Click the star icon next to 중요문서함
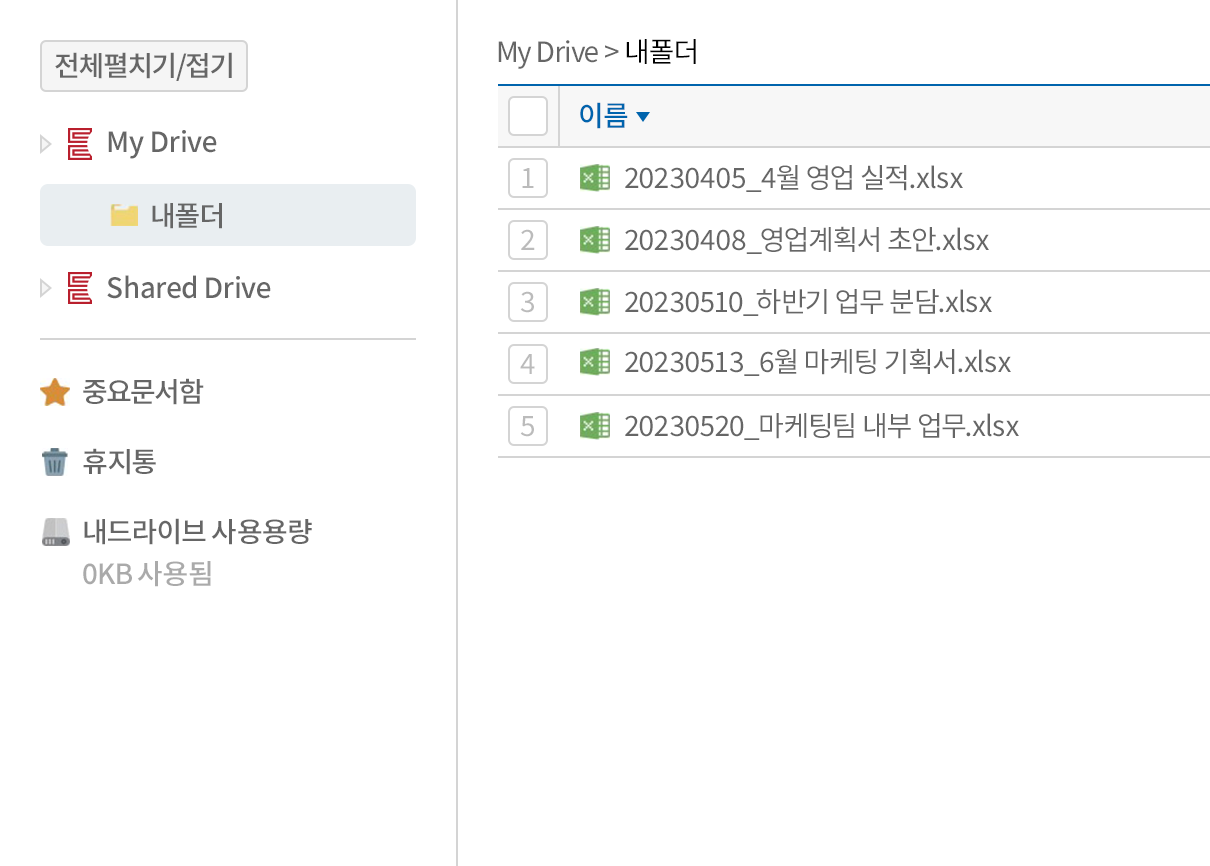The image size is (1210, 866). [54, 392]
